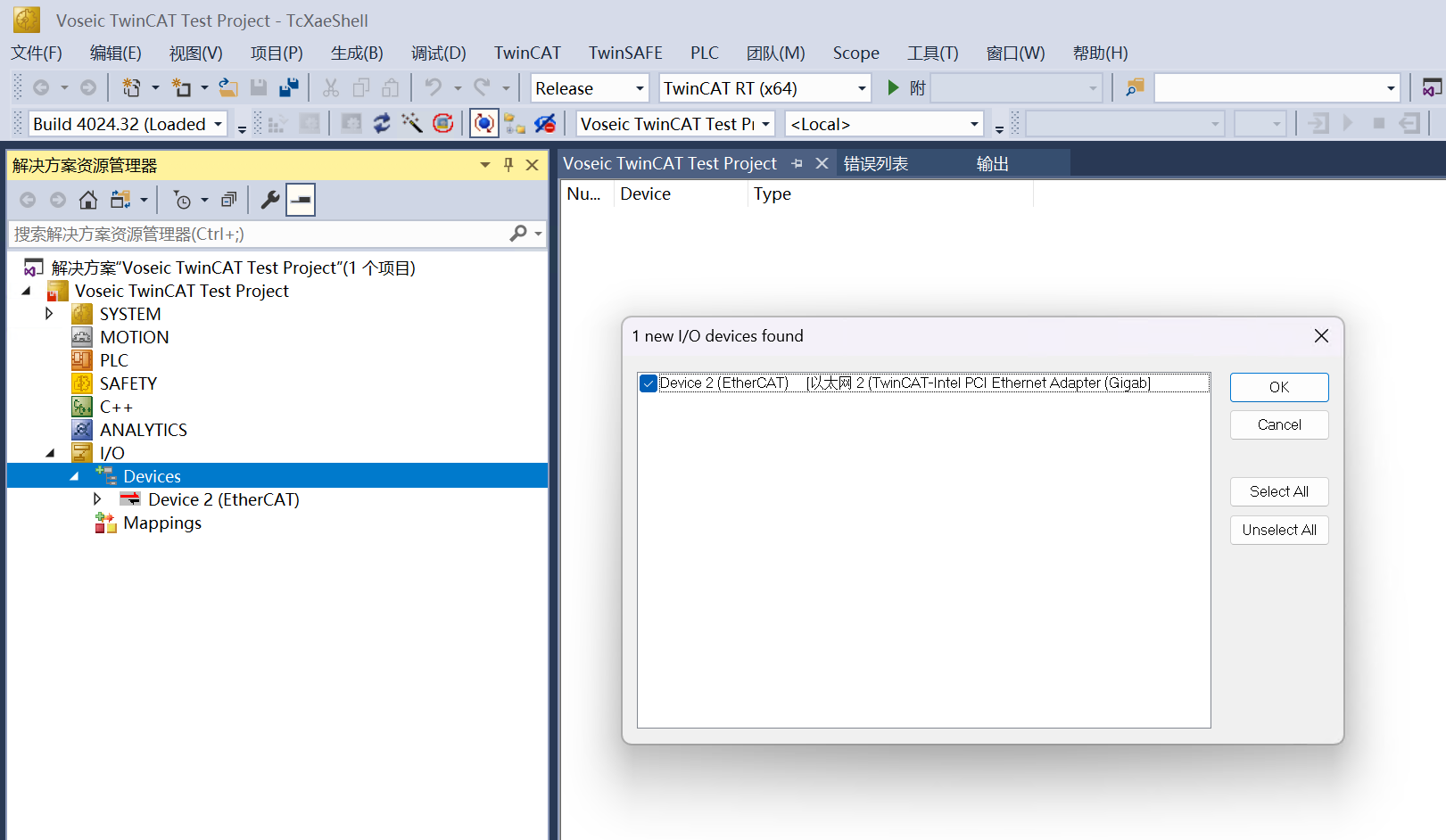Open the Release configuration dropdown

pos(640,88)
